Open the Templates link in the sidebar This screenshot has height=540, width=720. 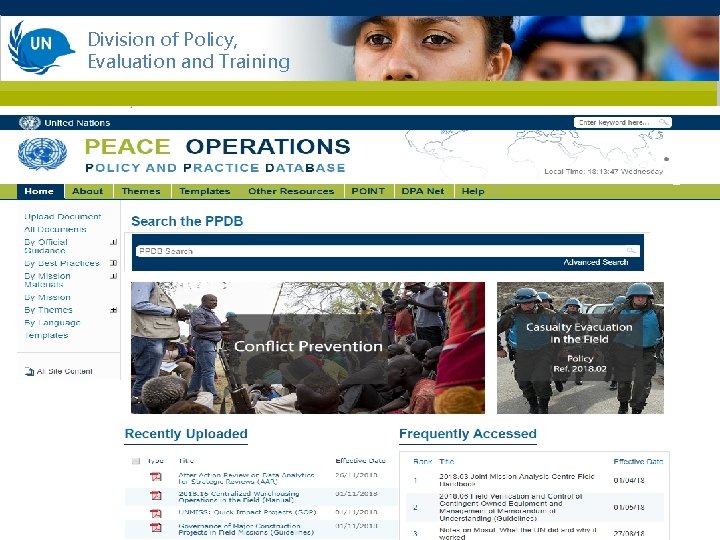point(46,335)
